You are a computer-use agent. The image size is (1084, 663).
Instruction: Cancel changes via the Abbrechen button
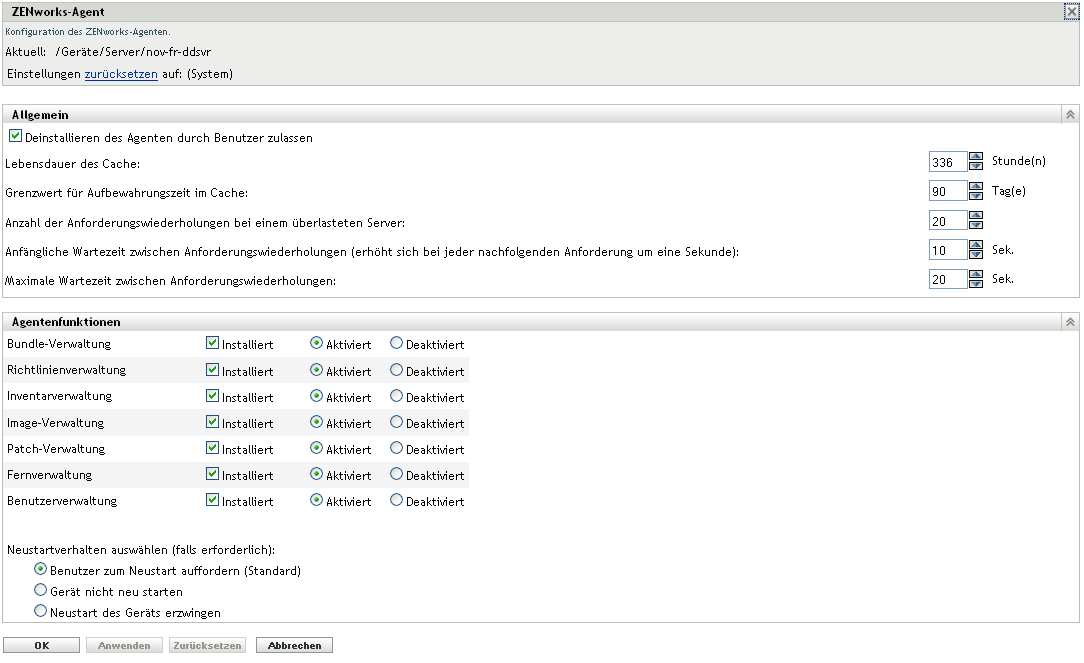294,644
